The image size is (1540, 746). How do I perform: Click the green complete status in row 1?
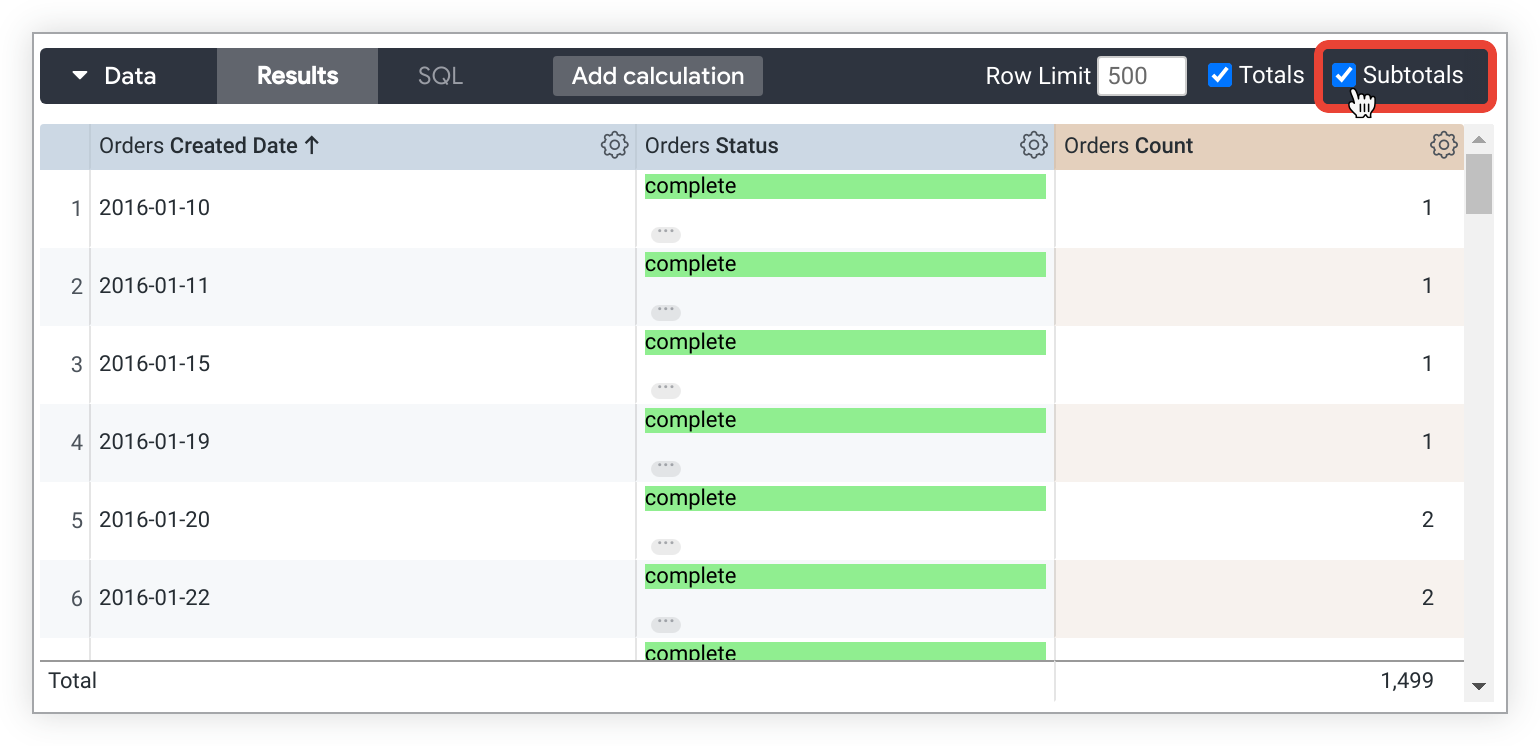click(x=844, y=187)
